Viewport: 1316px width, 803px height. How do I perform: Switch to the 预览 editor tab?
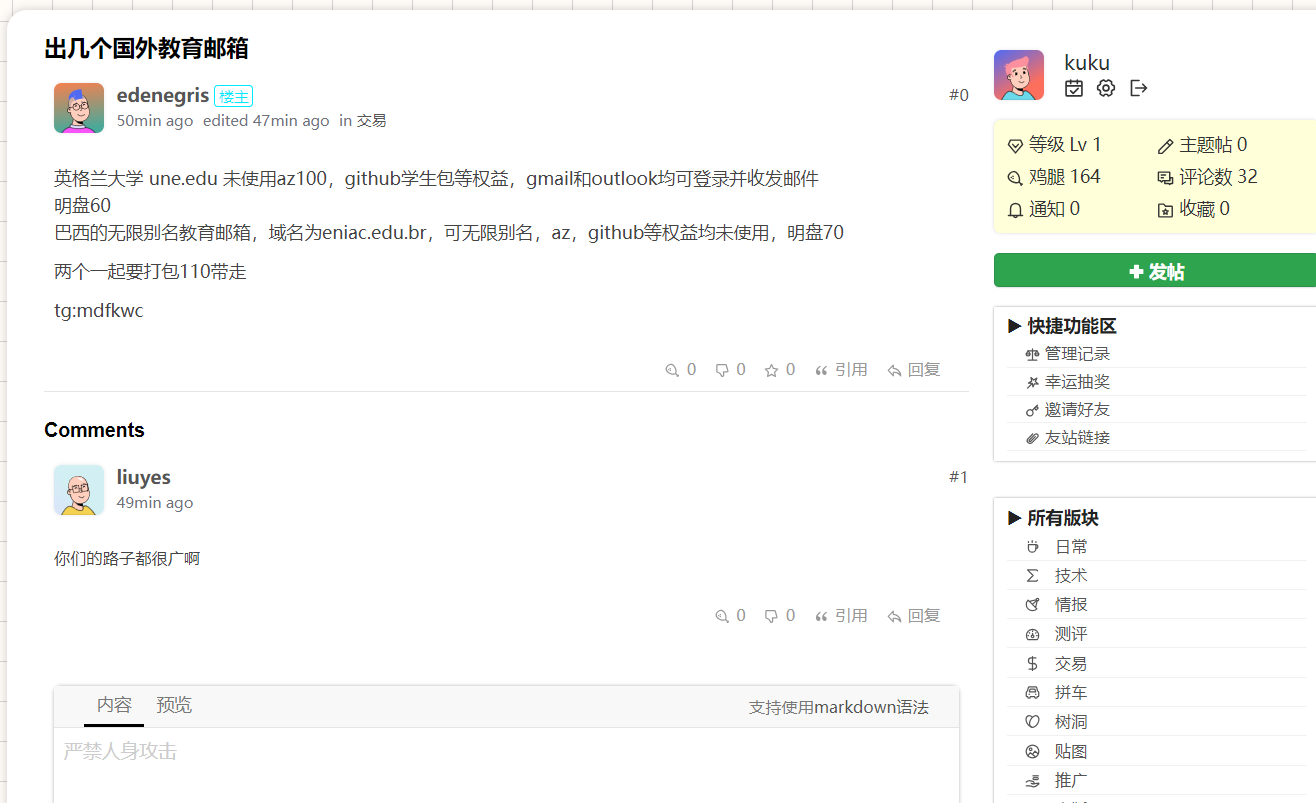click(x=174, y=705)
